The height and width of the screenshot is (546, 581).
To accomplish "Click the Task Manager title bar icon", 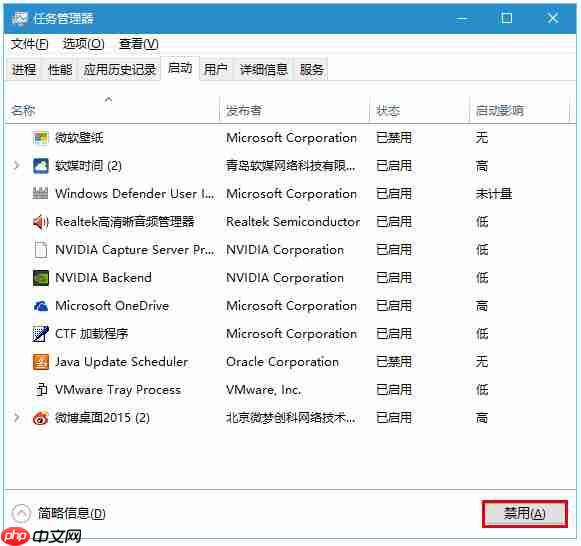I will 19,18.
